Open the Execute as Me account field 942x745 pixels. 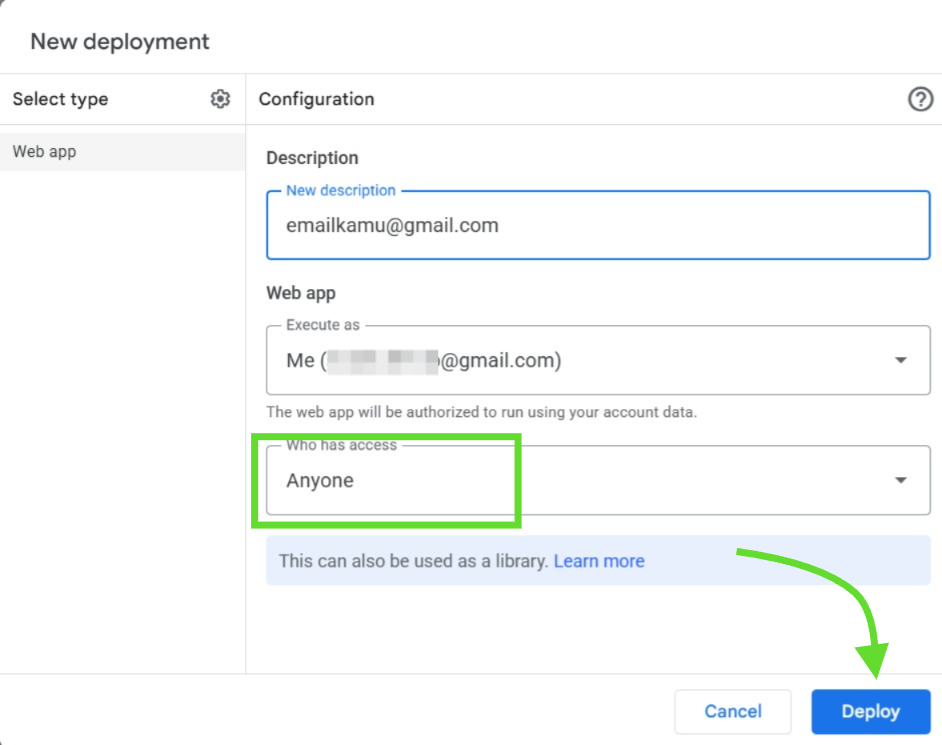tap(598, 360)
